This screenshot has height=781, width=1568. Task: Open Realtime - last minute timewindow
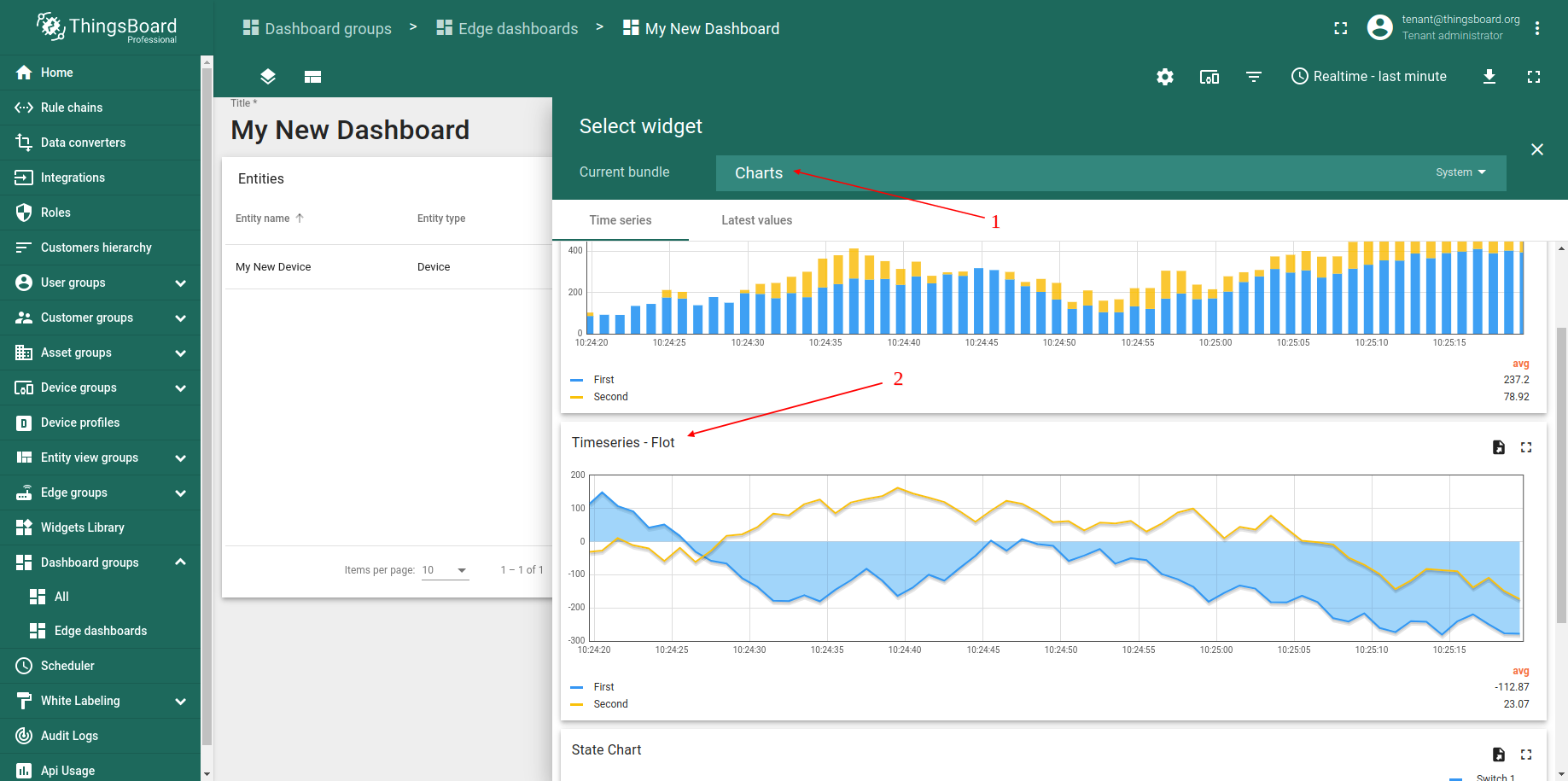1369,77
